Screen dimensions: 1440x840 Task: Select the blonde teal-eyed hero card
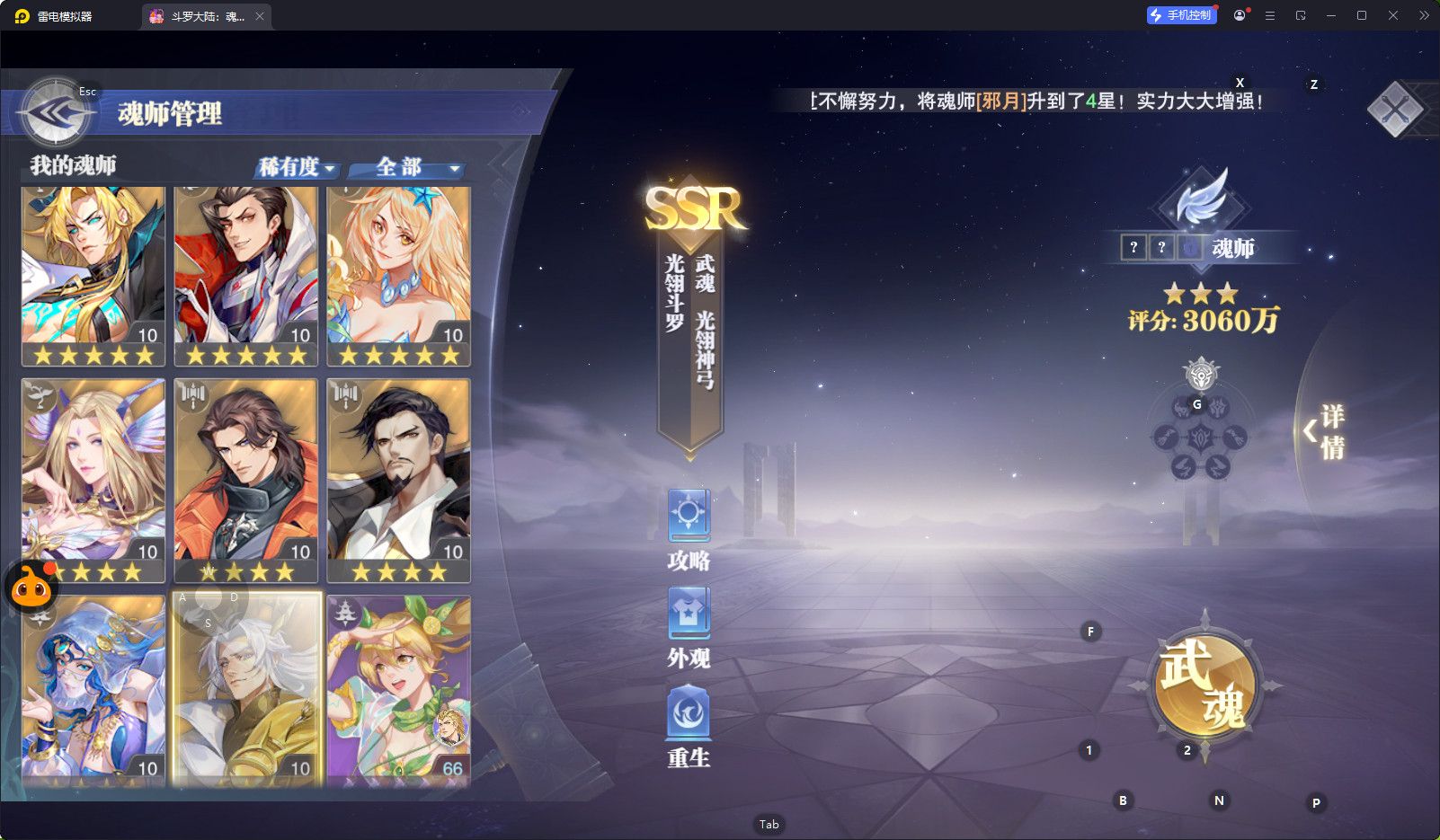pos(93,277)
